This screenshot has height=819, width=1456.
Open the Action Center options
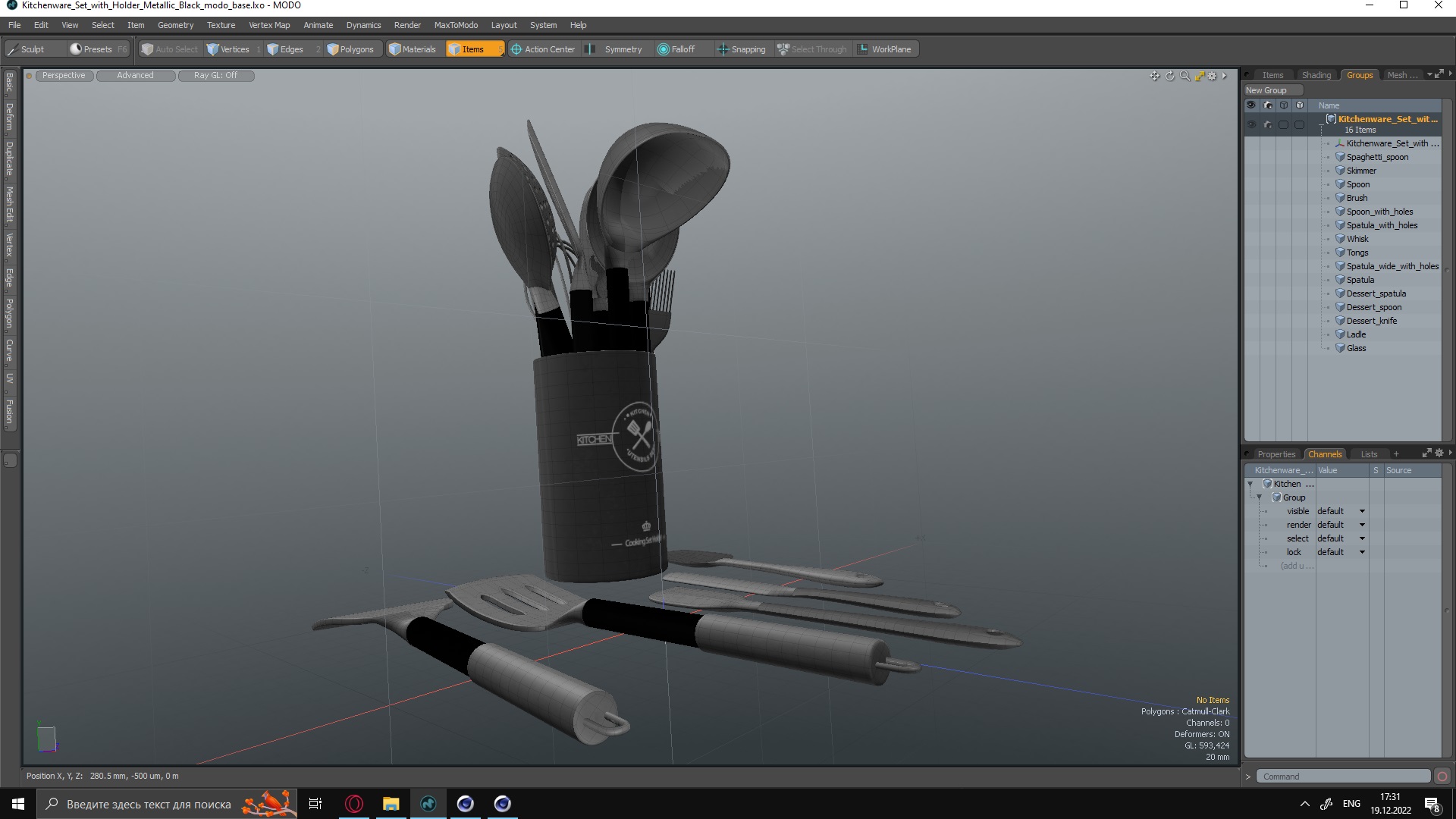pyautogui.click(x=543, y=49)
